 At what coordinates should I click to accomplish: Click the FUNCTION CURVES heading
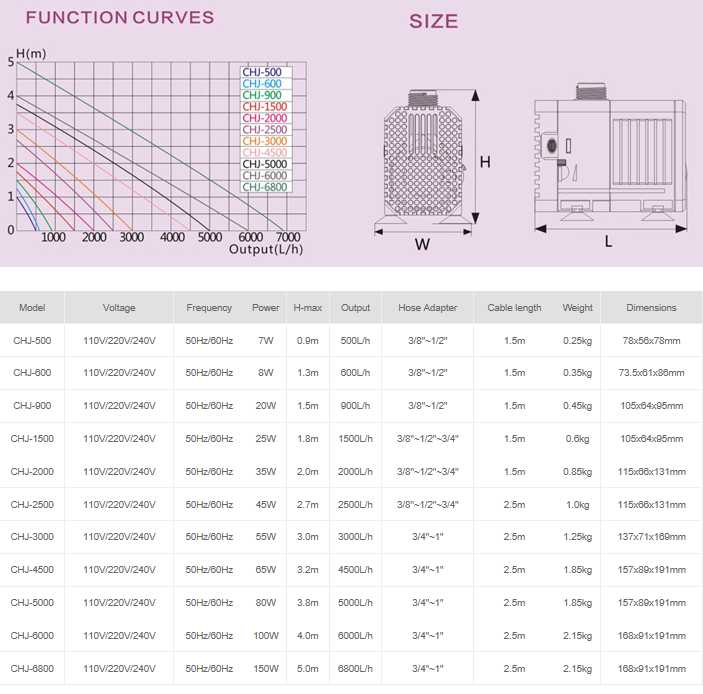pos(119,17)
